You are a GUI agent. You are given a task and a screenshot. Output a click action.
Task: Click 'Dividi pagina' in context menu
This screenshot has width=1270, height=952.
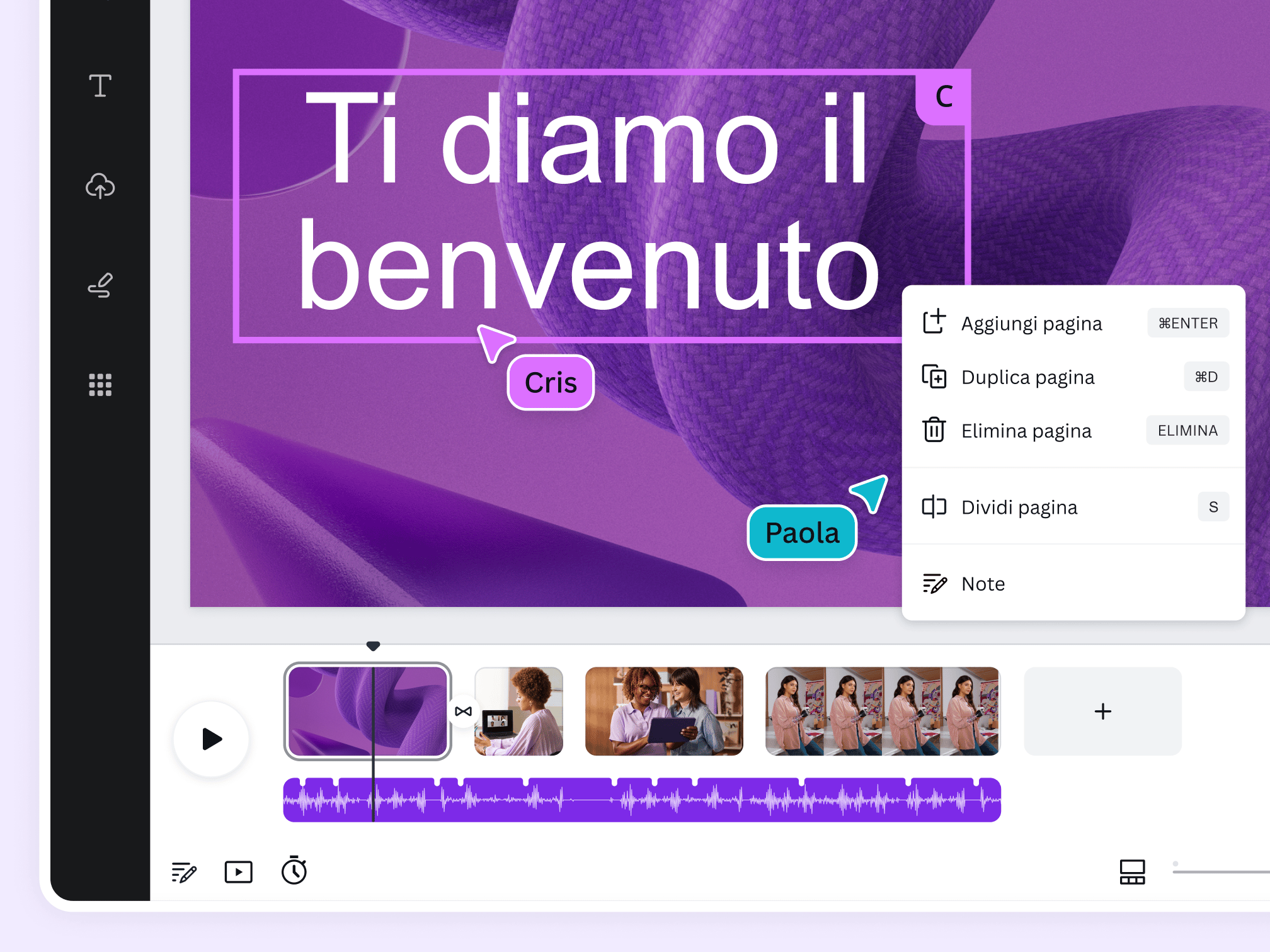[x=1020, y=507]
